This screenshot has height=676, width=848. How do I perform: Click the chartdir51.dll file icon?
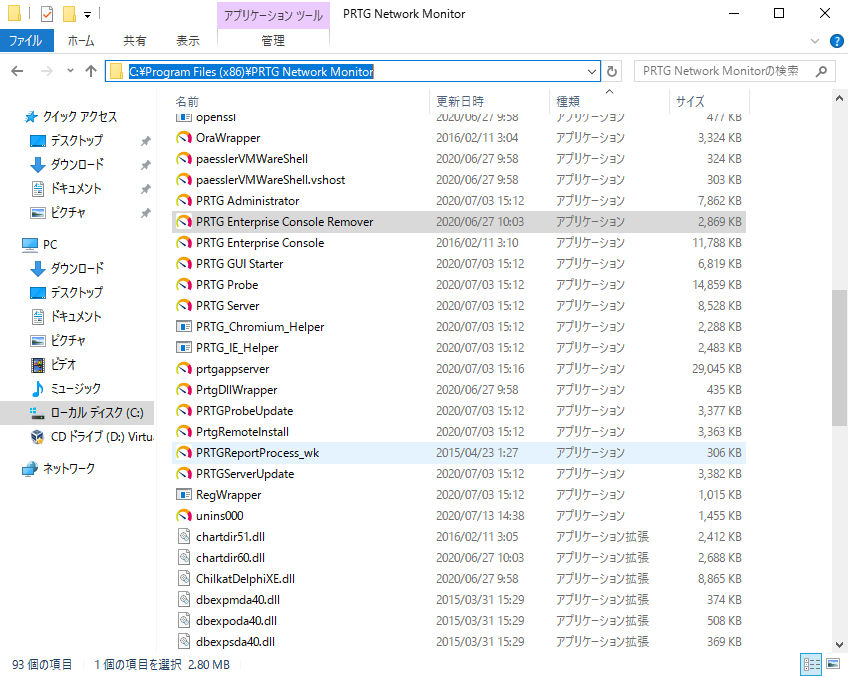click(184, 537)
